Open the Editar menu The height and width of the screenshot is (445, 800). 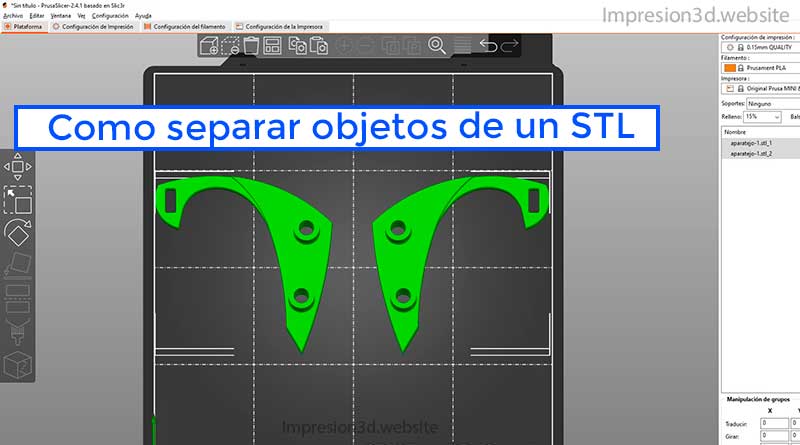(x=37, y=16)
